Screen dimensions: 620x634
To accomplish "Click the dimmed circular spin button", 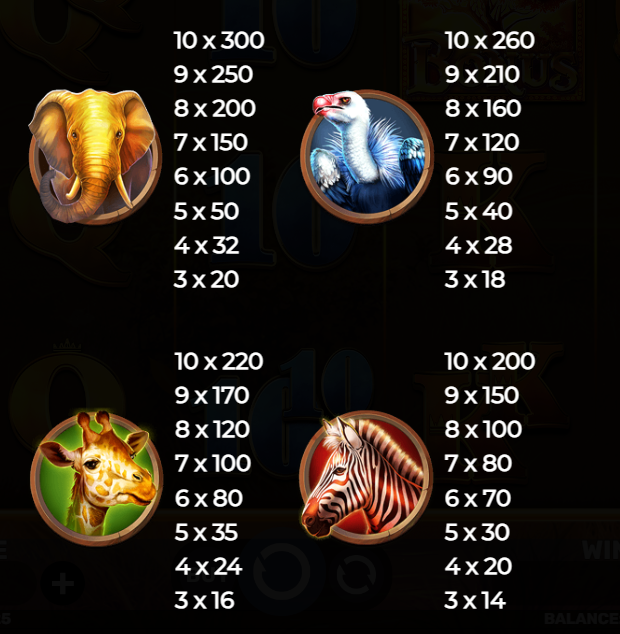I will (x=281, y=572).
